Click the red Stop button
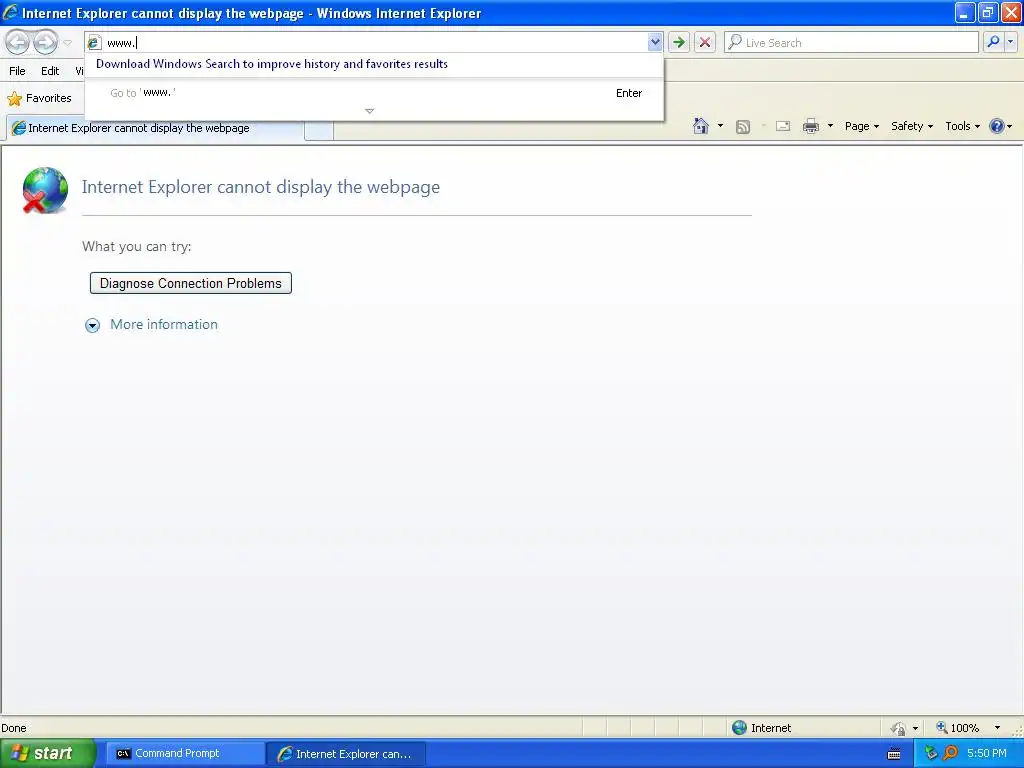This screenshot has width=1024, height=768. click(705, 42)
